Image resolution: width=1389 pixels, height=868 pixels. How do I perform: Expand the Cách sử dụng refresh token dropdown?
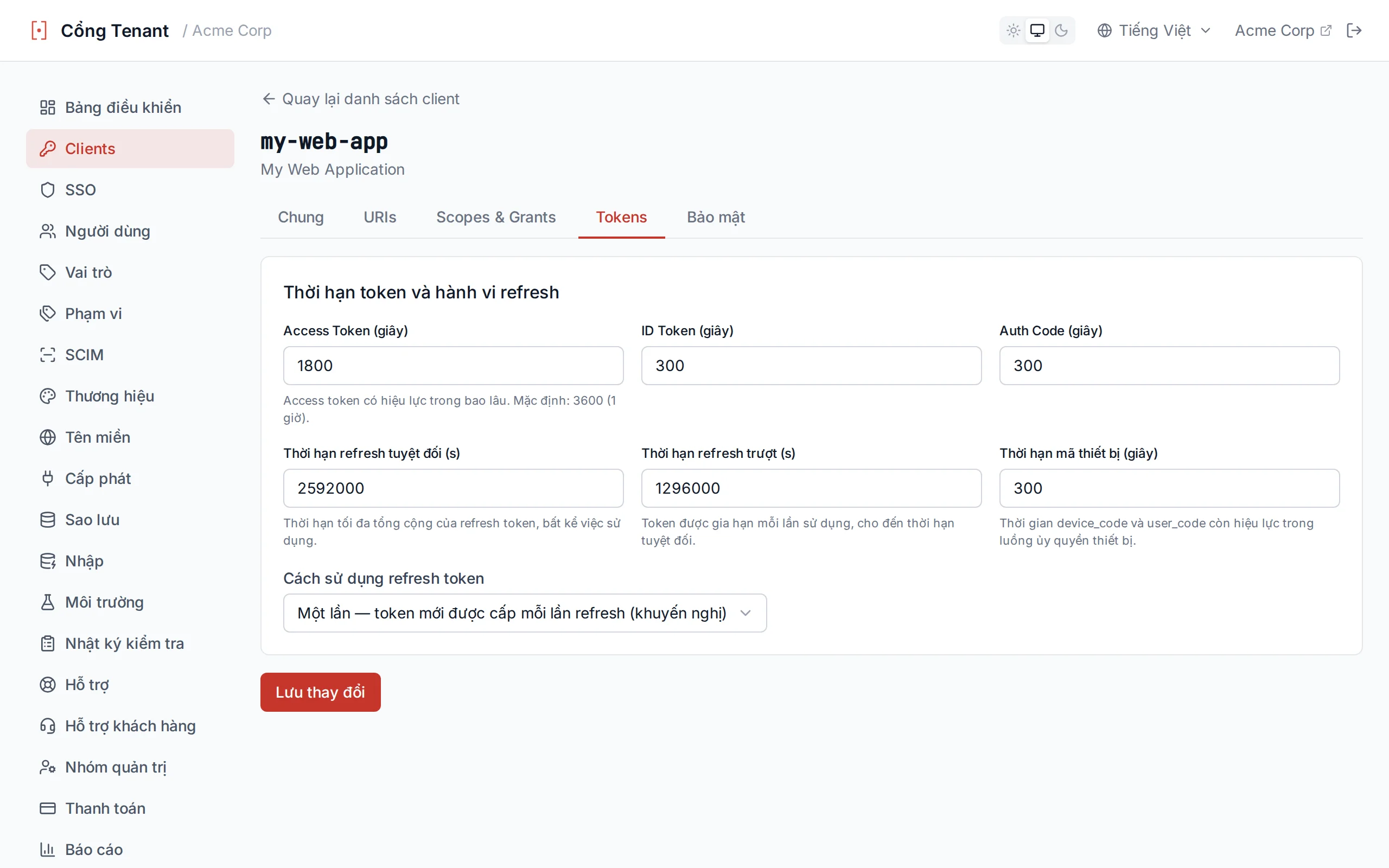click(525, 613)
